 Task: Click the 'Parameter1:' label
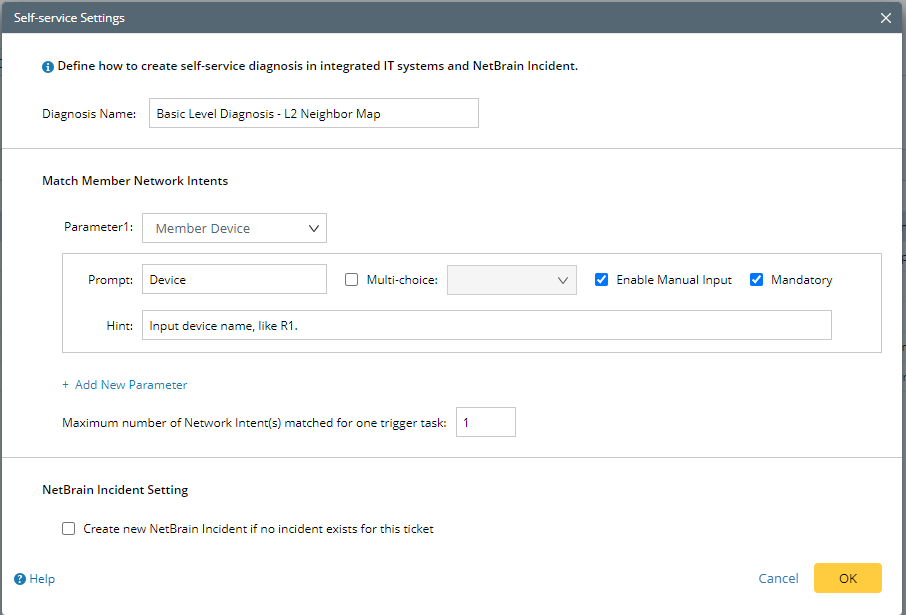(99, 227)
